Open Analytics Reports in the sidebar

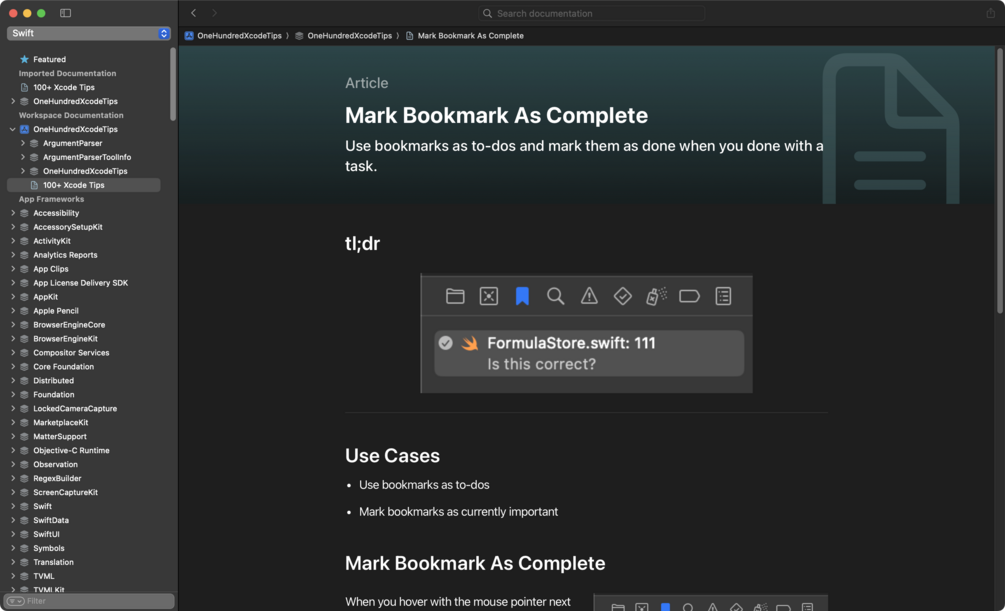[x=65, y=255]
